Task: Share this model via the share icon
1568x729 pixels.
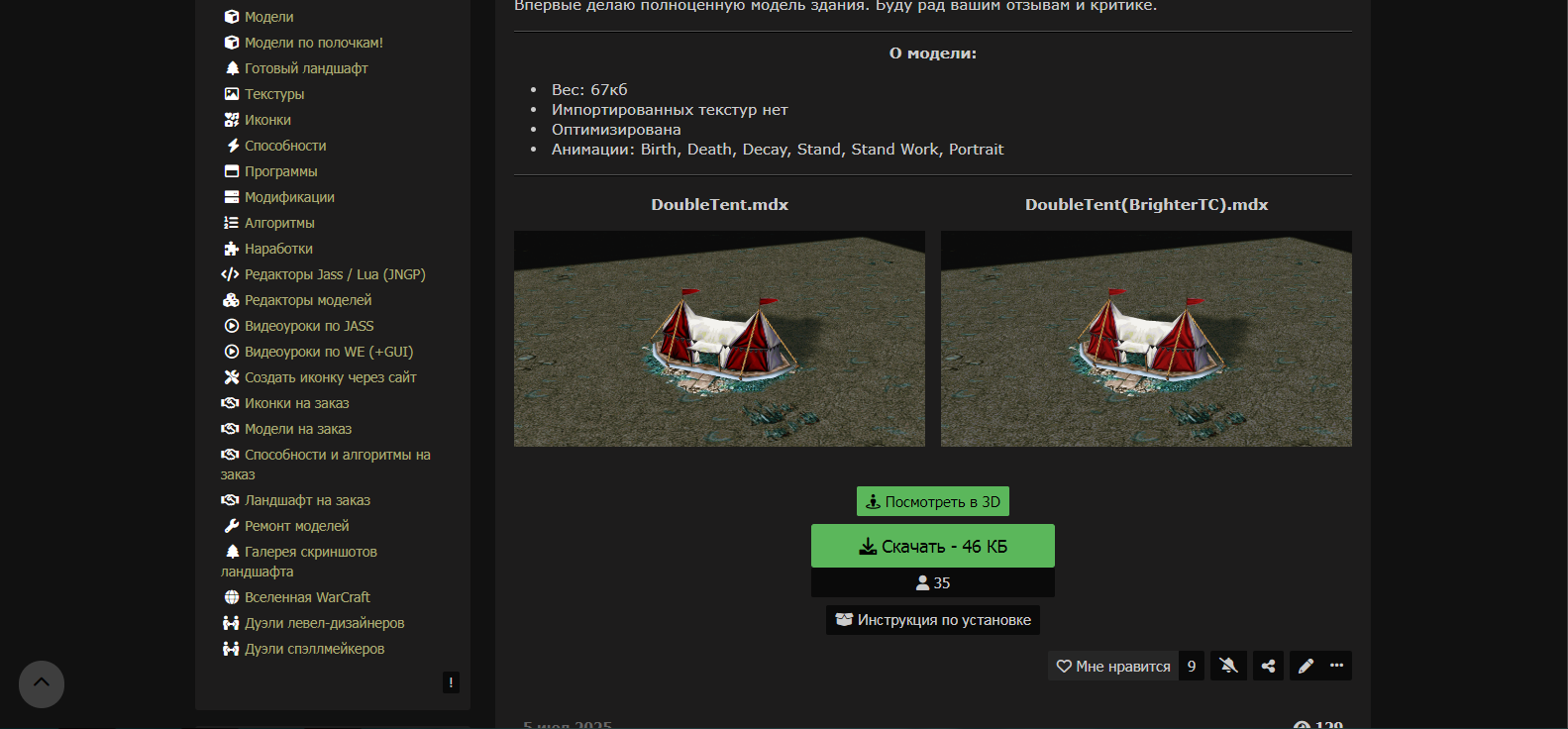Action: [1268, 666]
